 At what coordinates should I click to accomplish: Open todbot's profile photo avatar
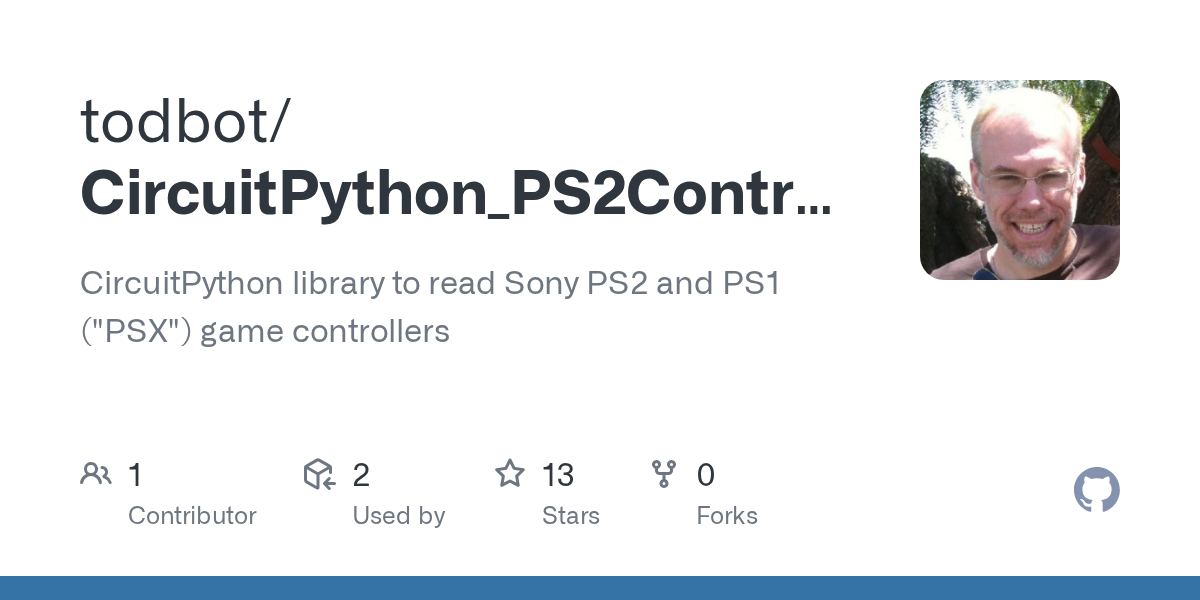click(x=1020, y=180)
